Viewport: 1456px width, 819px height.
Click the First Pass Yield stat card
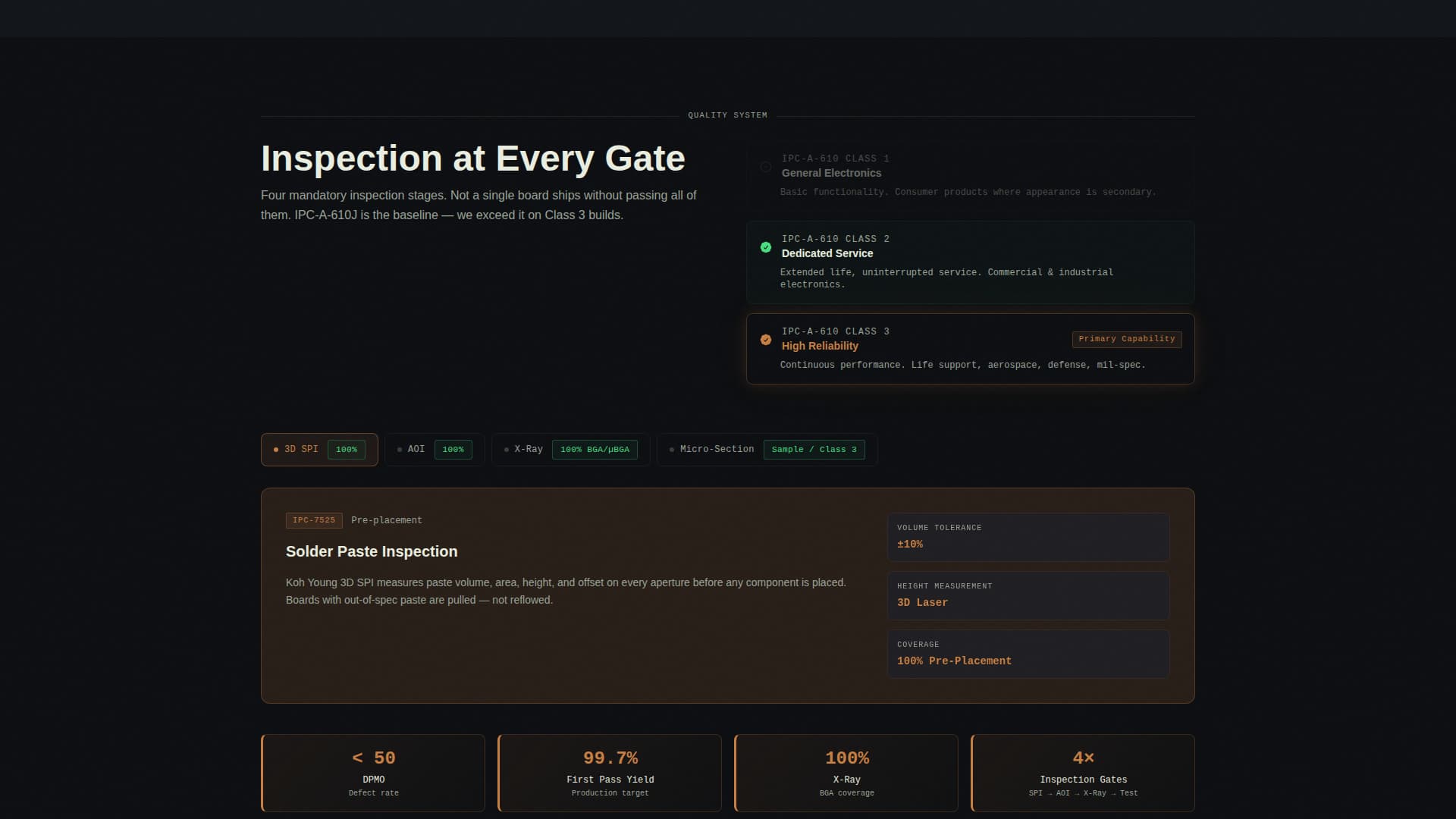coord(609,772)
